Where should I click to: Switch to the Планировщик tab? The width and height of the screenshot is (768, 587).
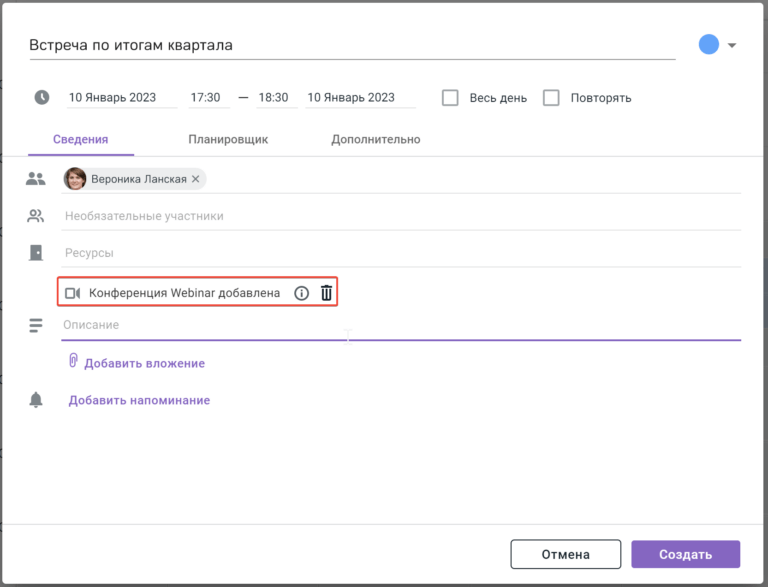228,139
